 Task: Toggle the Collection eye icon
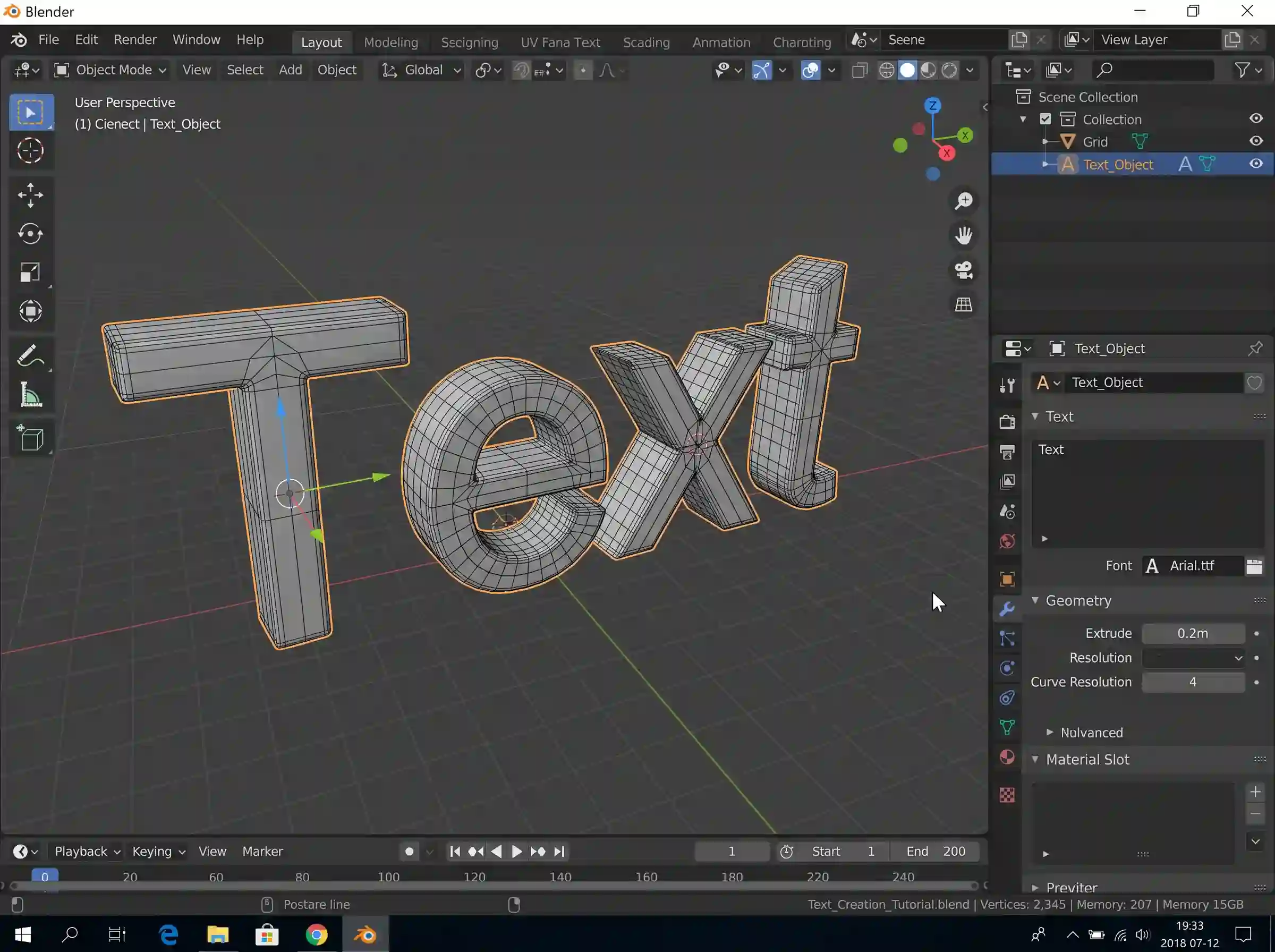pyautogui.click(x=1256, y=118)
